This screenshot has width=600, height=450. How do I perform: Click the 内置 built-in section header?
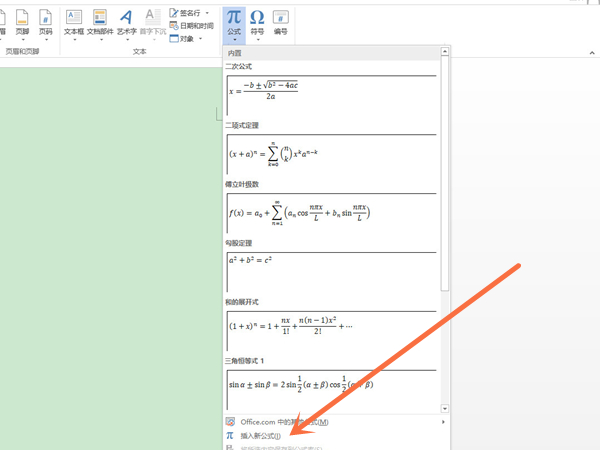332,53
